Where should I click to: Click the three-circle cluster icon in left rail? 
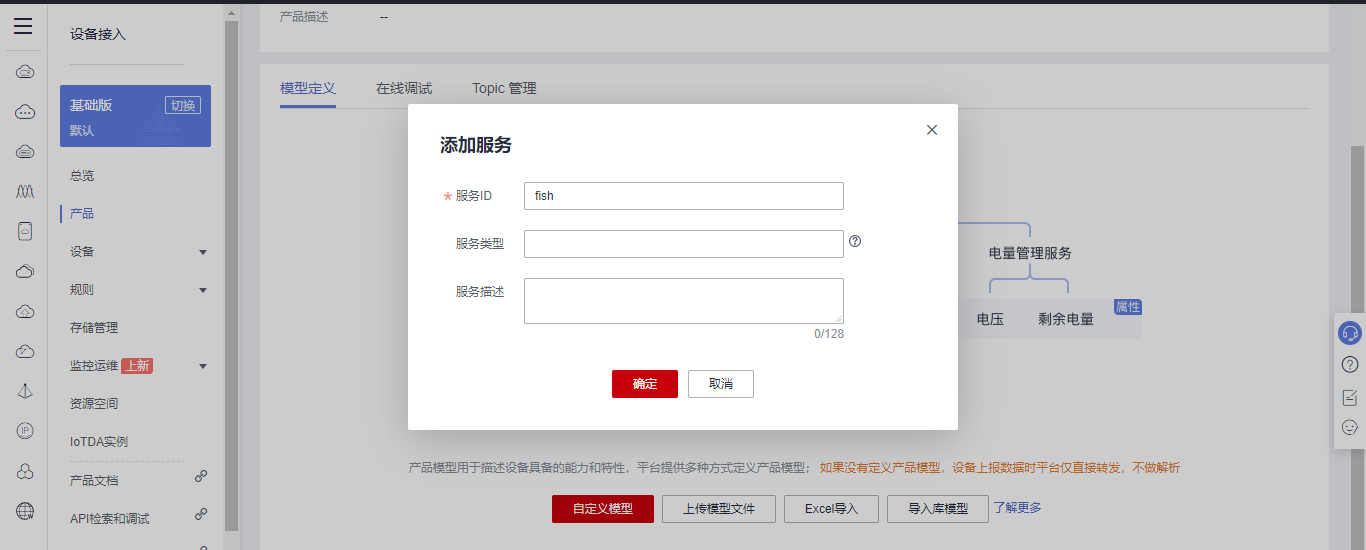point(25,471)
